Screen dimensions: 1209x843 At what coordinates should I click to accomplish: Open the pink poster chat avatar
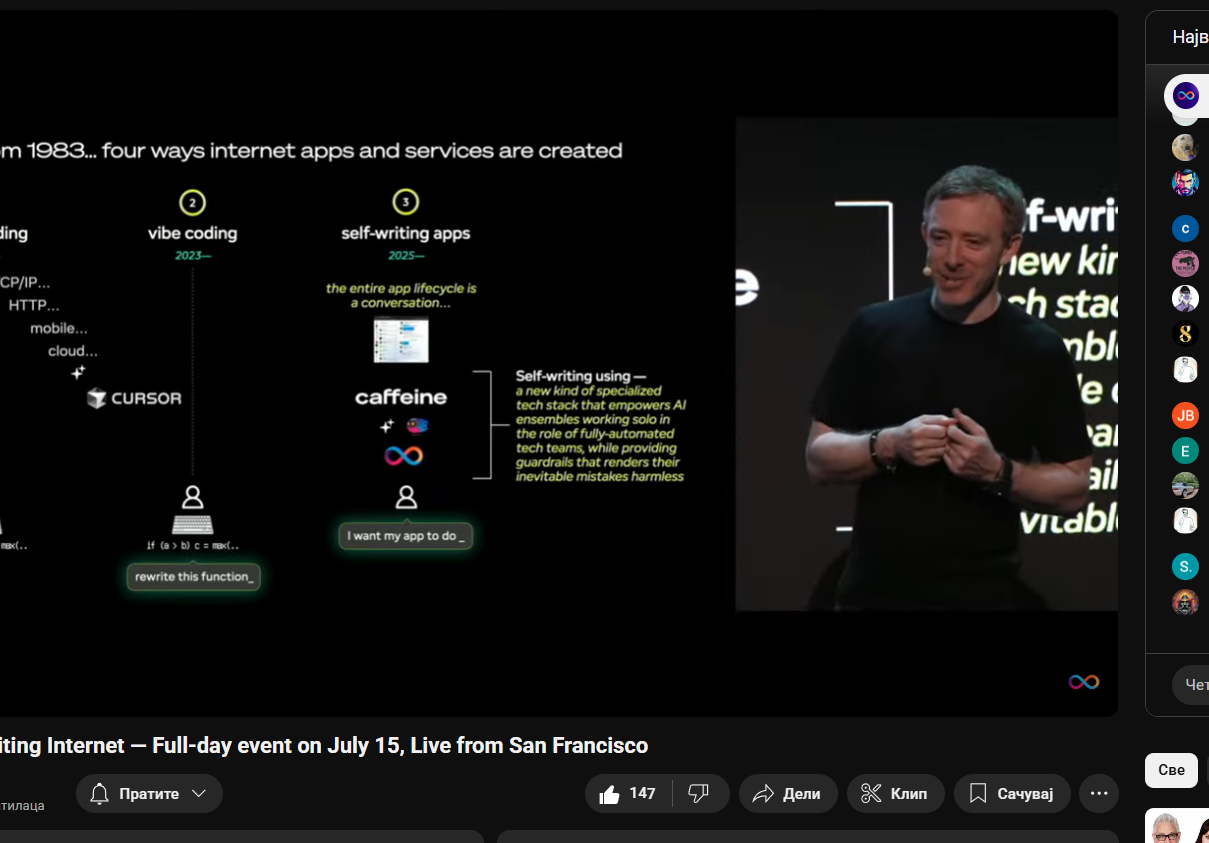tap(1185, 263)
